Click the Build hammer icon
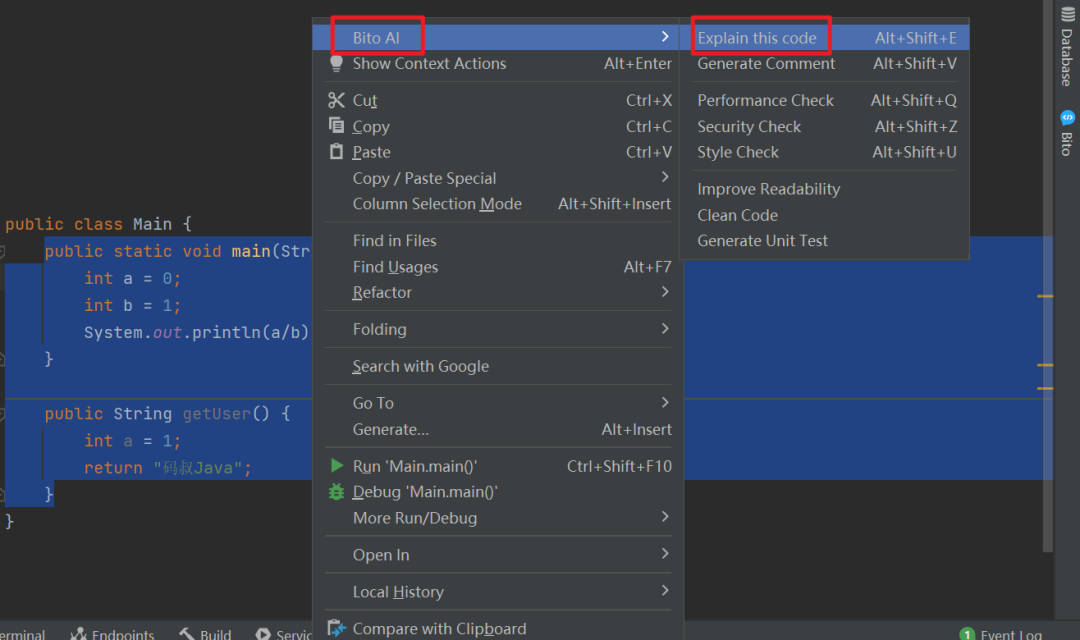This screenshot has height=640, width=1080. 187,634
